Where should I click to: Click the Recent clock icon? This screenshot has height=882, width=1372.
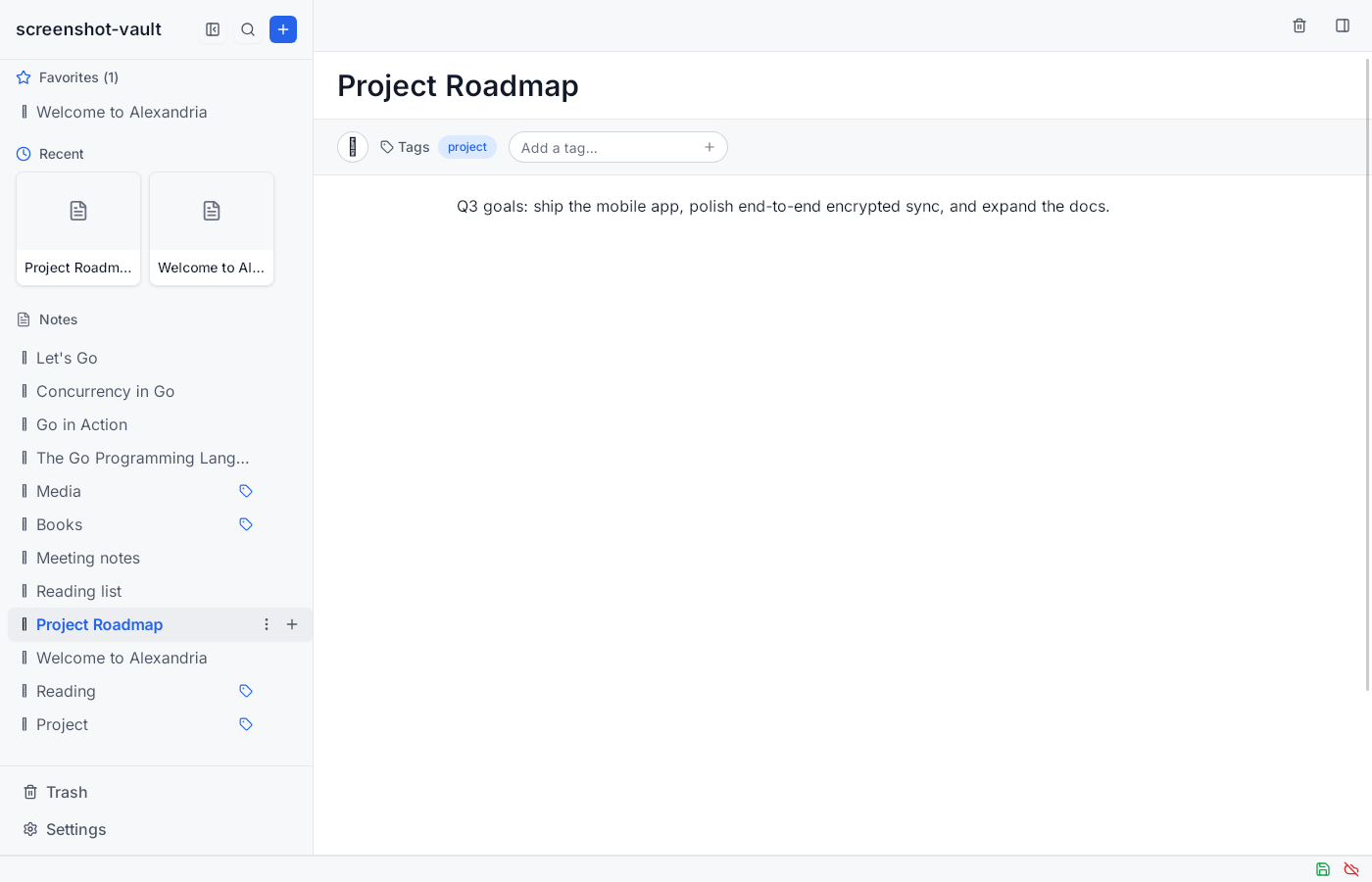(24, 154)
